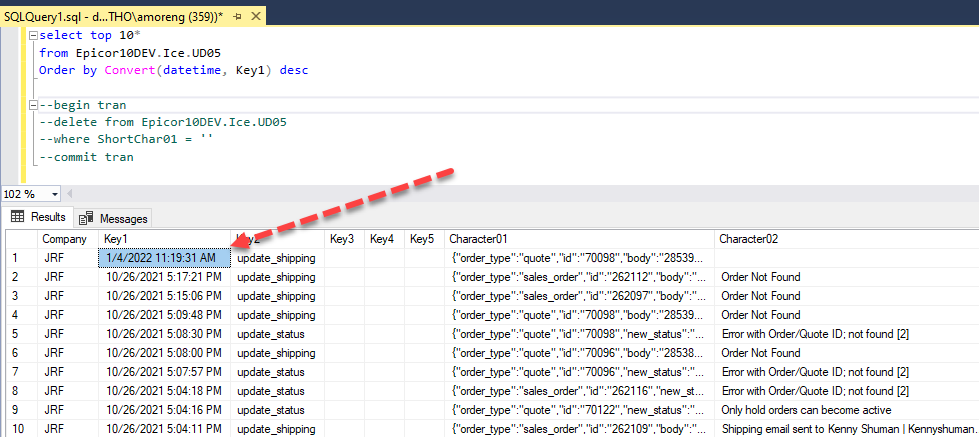Select cell 10/26/2021 5:17:21 PM
Viewport: 979px width, 437px height.
coord(164,277)
